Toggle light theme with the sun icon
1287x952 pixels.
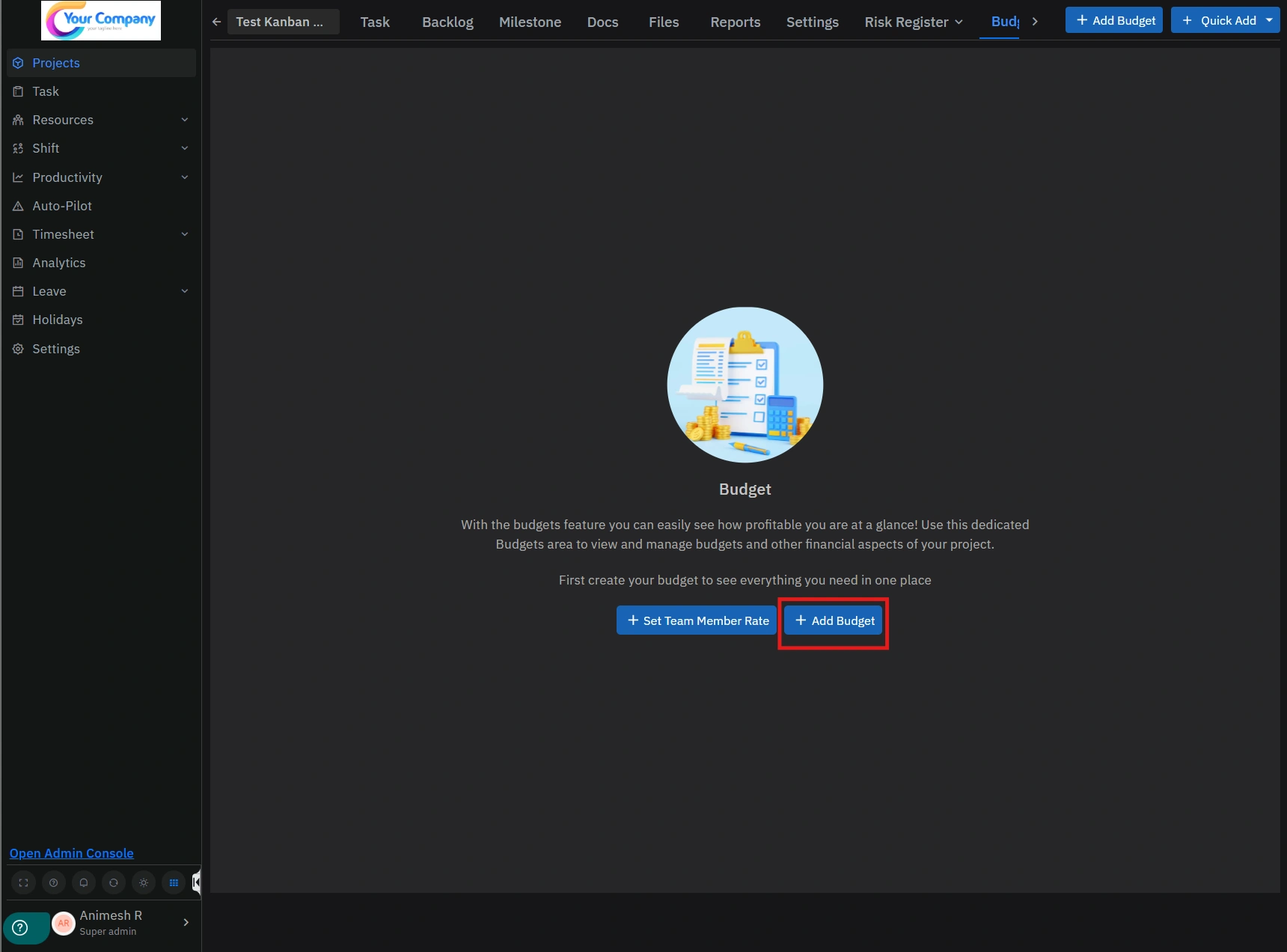point(144,882)
